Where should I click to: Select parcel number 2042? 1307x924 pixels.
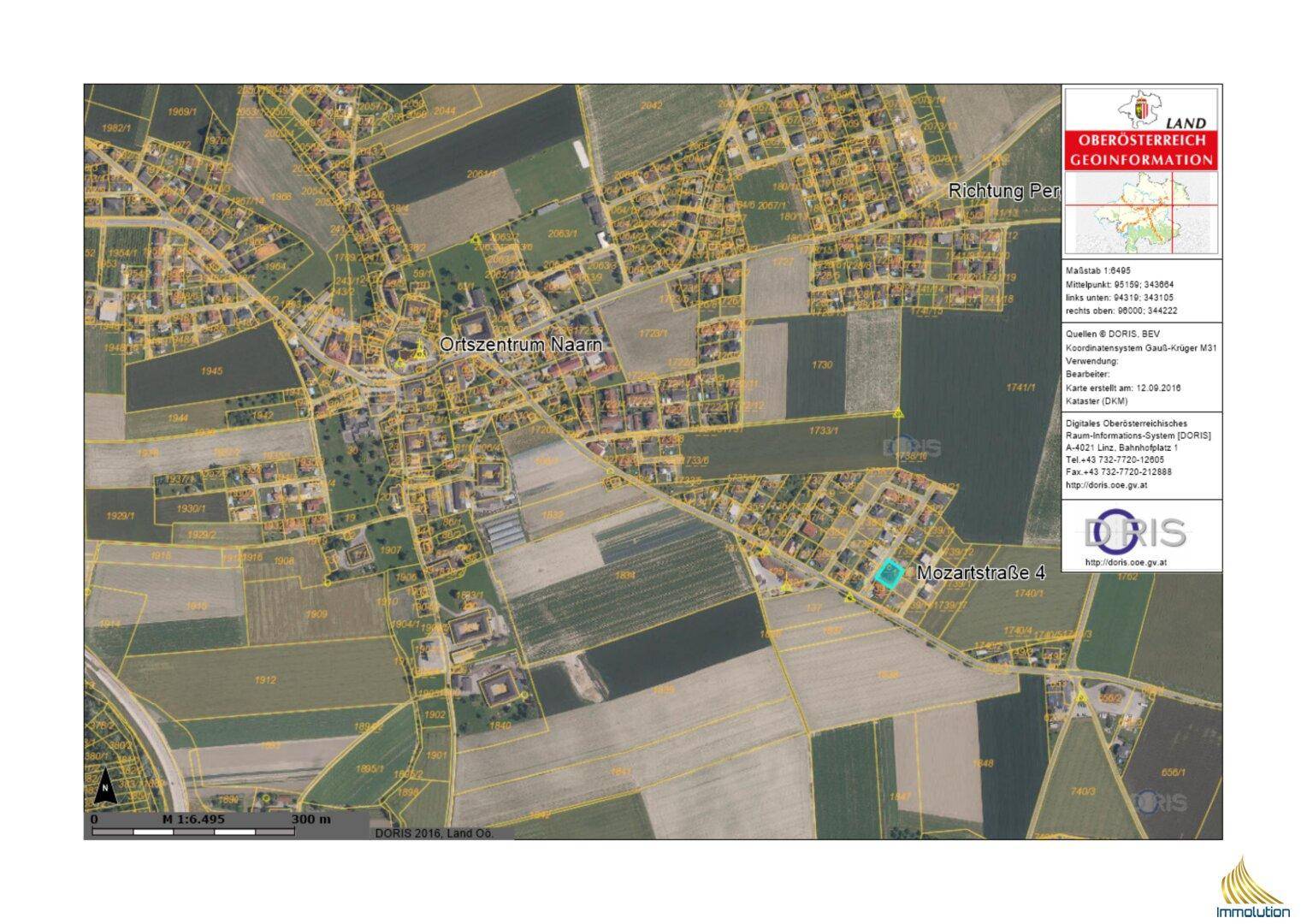[652, 105]
